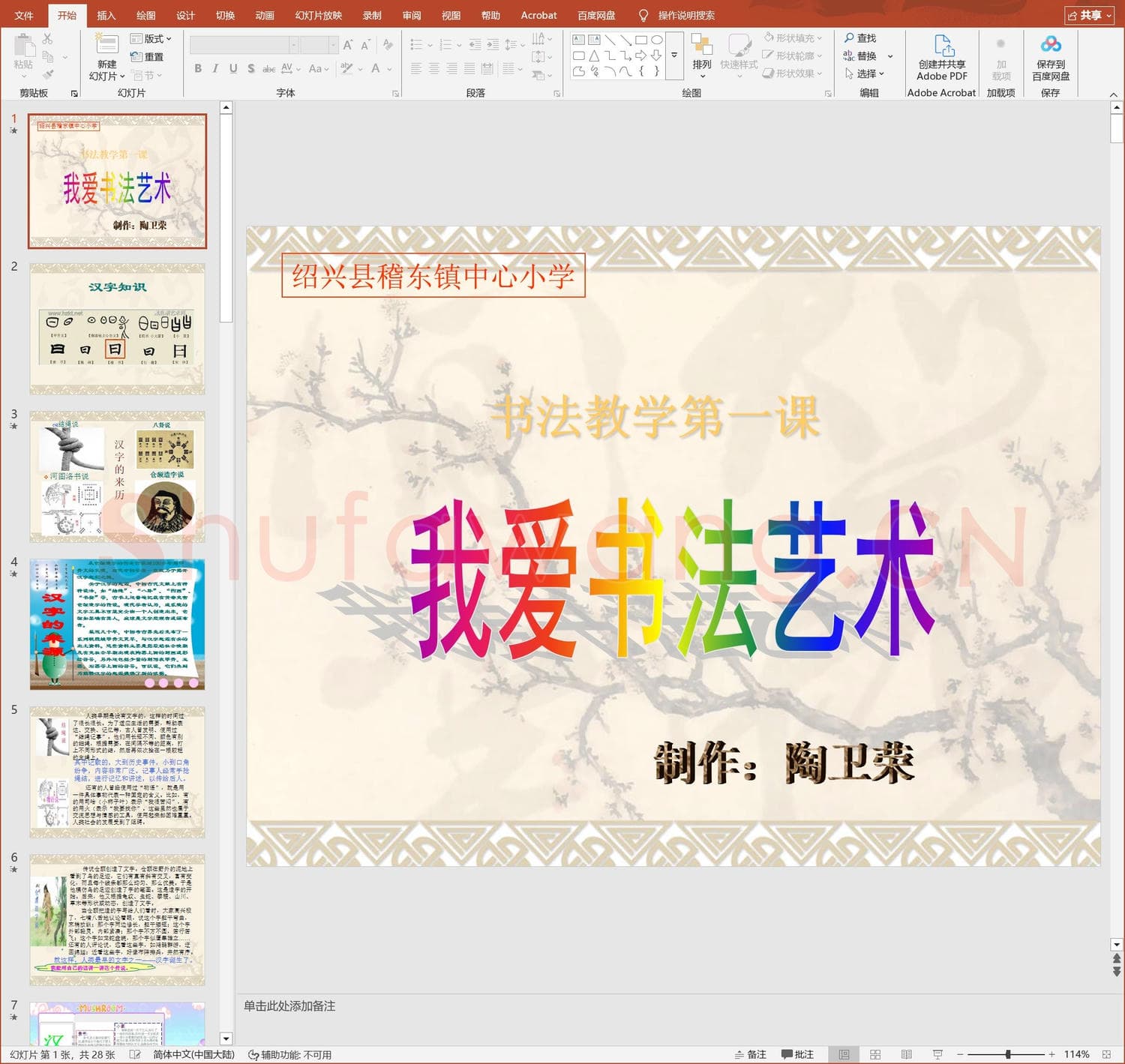This screenshot has height=1064, width=1125.
Task: Click the Select (选择) button
Action: click(864, 73)
